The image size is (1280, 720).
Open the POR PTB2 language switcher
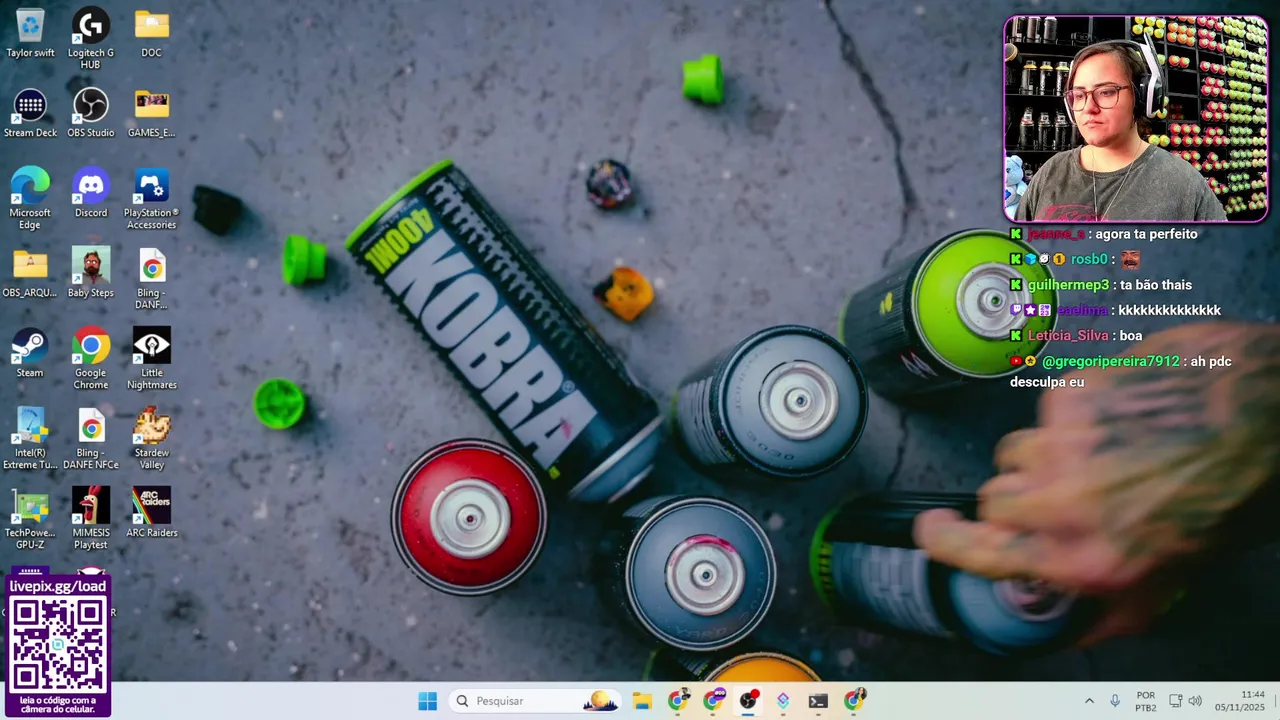pyautogui.click(x=1146, y=701)
